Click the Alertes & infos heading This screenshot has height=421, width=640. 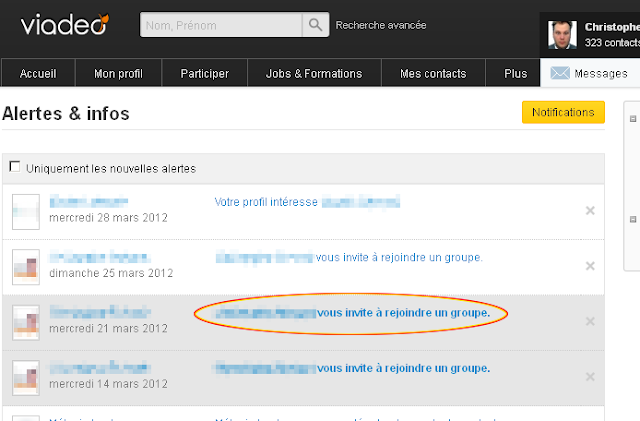[x=66, y=114]
